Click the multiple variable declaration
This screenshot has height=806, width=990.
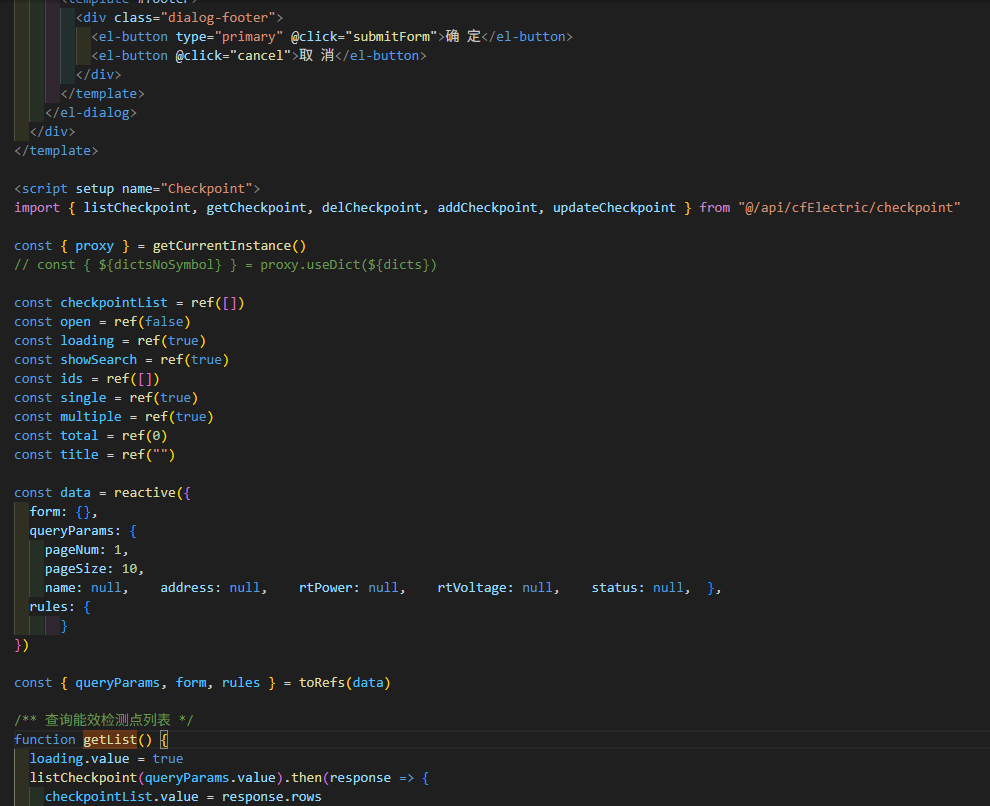coord(91,417)
